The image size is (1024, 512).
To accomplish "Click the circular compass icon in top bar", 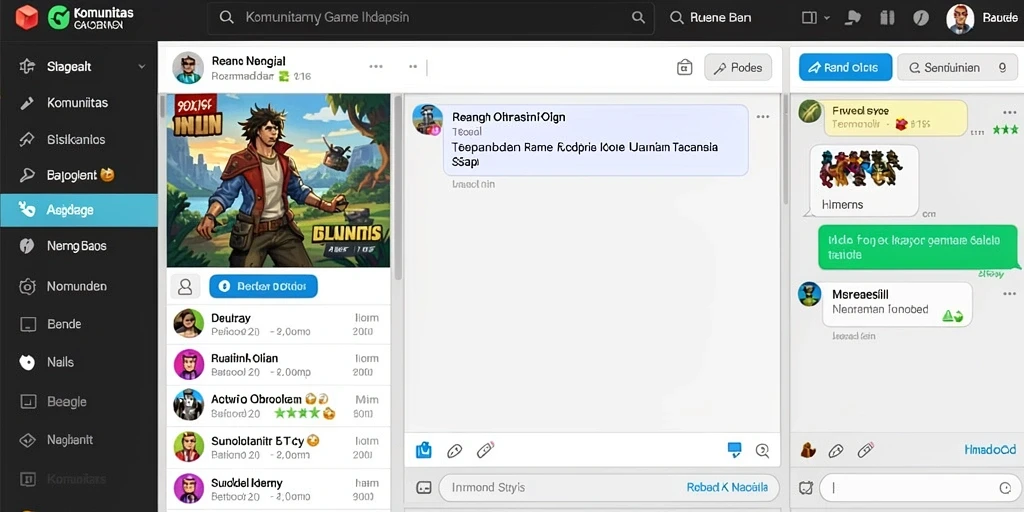I will pos(921,18).
